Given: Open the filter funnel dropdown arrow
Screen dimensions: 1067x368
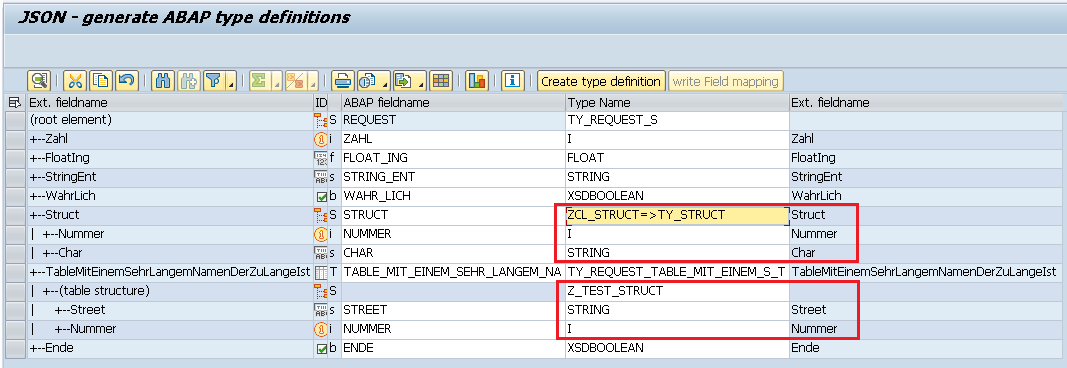Looking at the screenshot, I should (231, 82).
